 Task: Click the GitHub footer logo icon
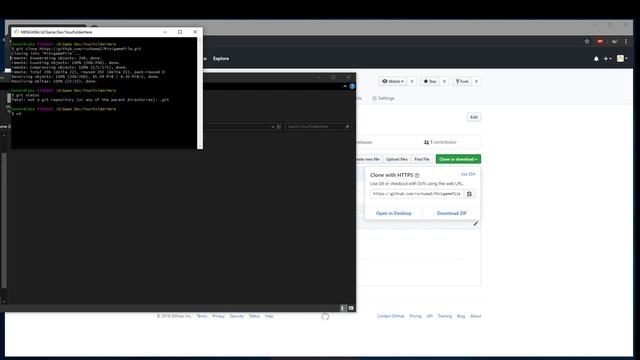[x=325, y=316]
